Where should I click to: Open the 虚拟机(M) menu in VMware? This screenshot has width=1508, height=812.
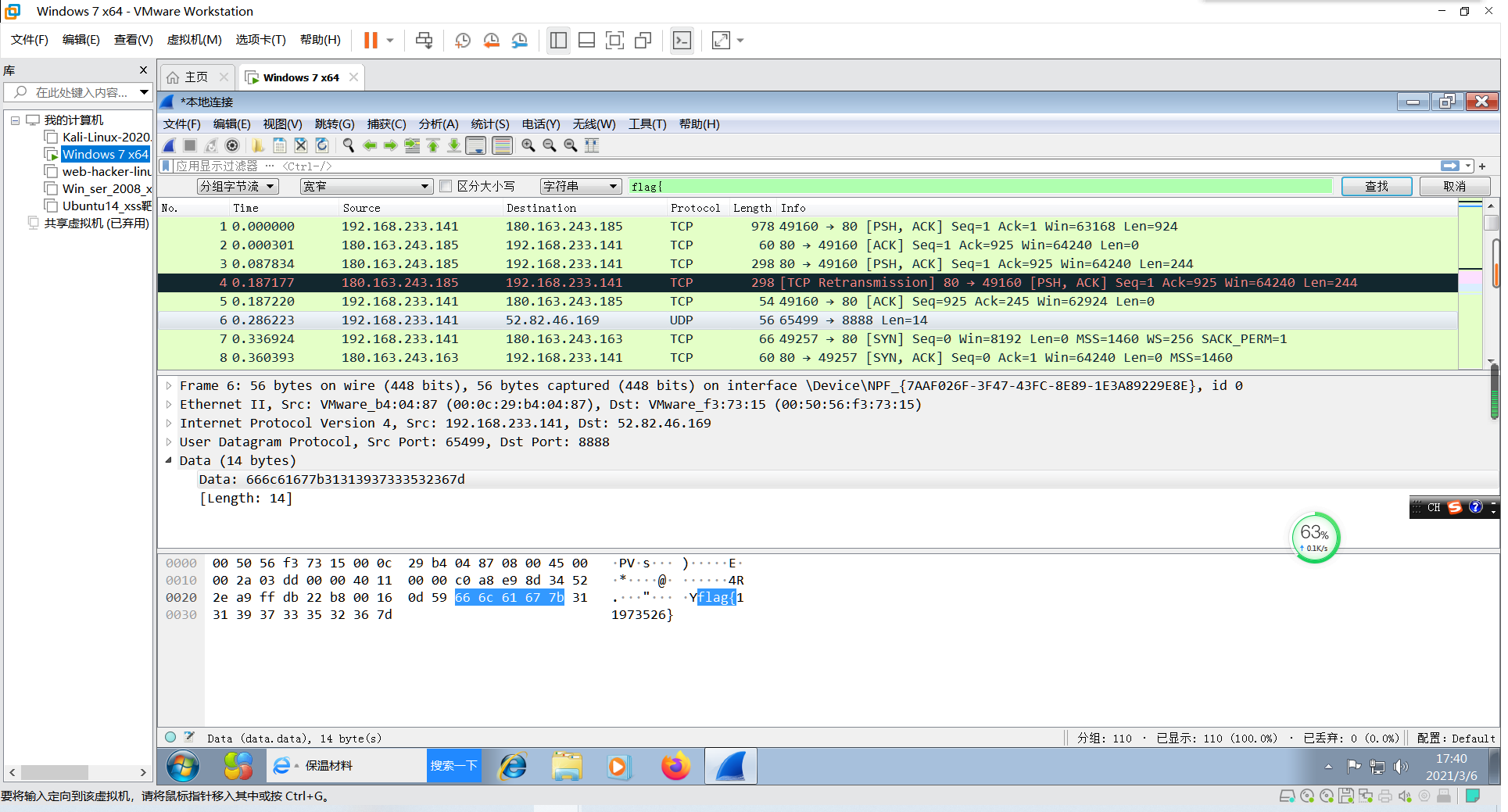(x=194, y=40)
